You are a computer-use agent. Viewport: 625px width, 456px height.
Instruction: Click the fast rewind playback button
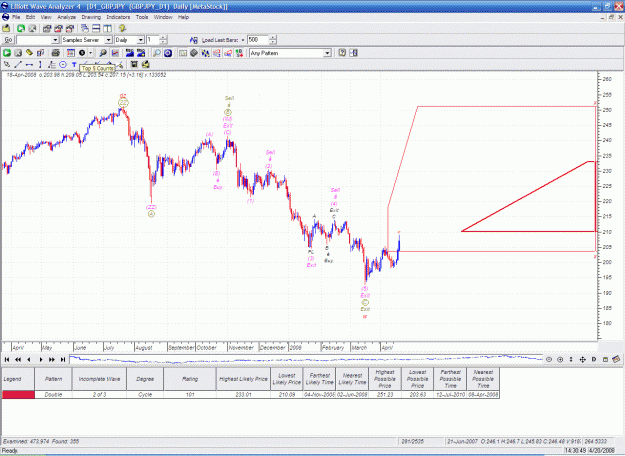pyautogui.click(x=18, y=360)
